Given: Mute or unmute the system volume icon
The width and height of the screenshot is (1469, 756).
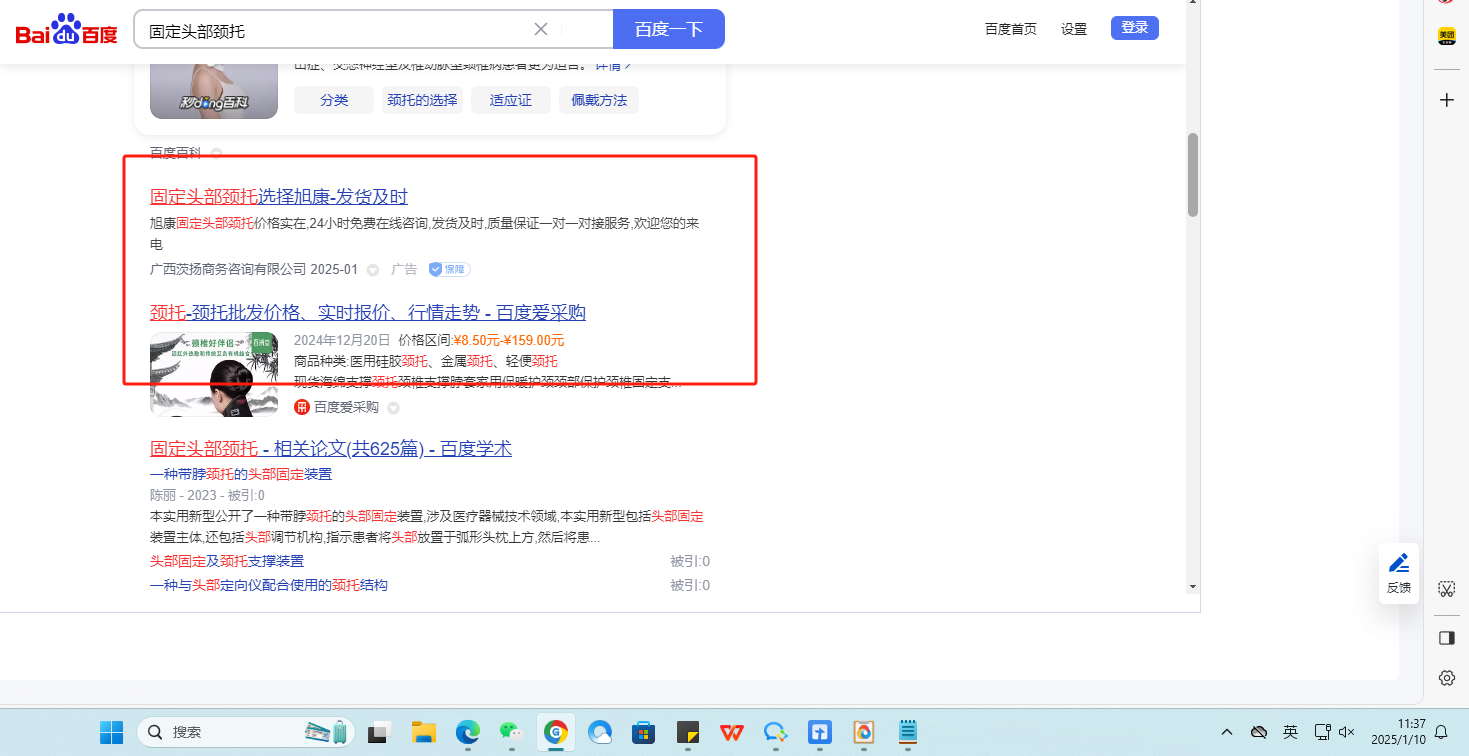Looking at the screenshot, I should click(1346, 732).
